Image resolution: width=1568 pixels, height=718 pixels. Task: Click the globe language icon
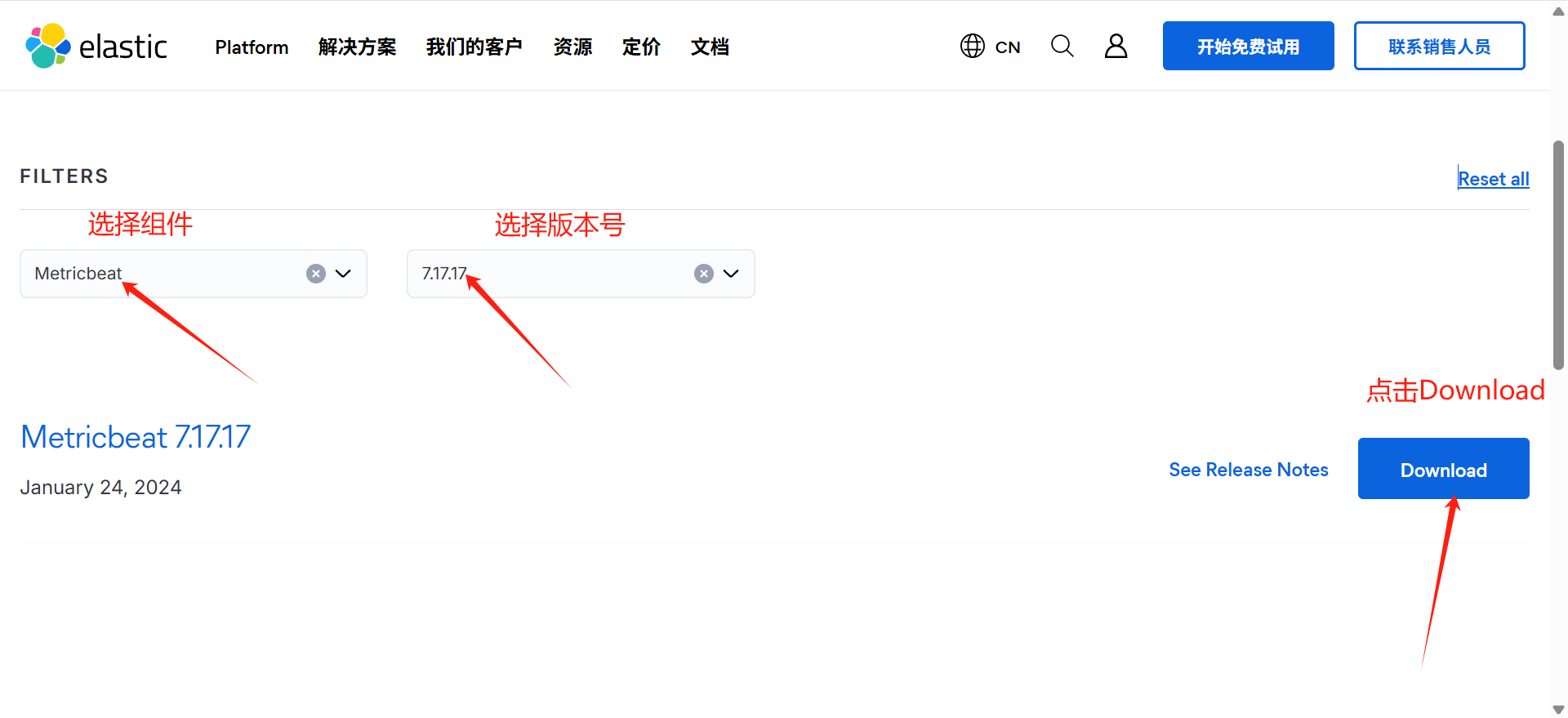click(972, 46)
